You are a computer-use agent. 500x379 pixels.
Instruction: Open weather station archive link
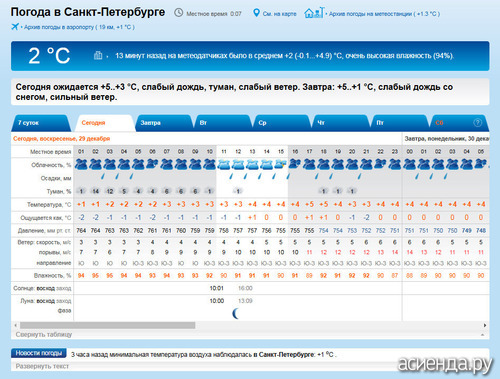pyautogui.click(x=384, y=14)
